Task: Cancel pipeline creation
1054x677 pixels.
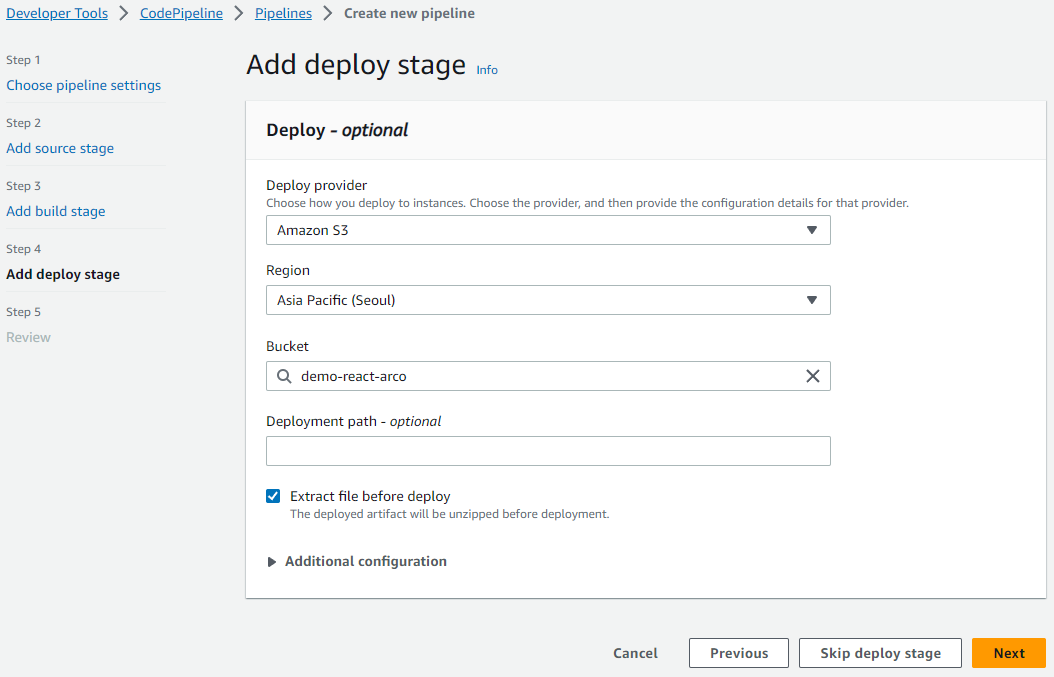Action: click(x=635, y=653)
